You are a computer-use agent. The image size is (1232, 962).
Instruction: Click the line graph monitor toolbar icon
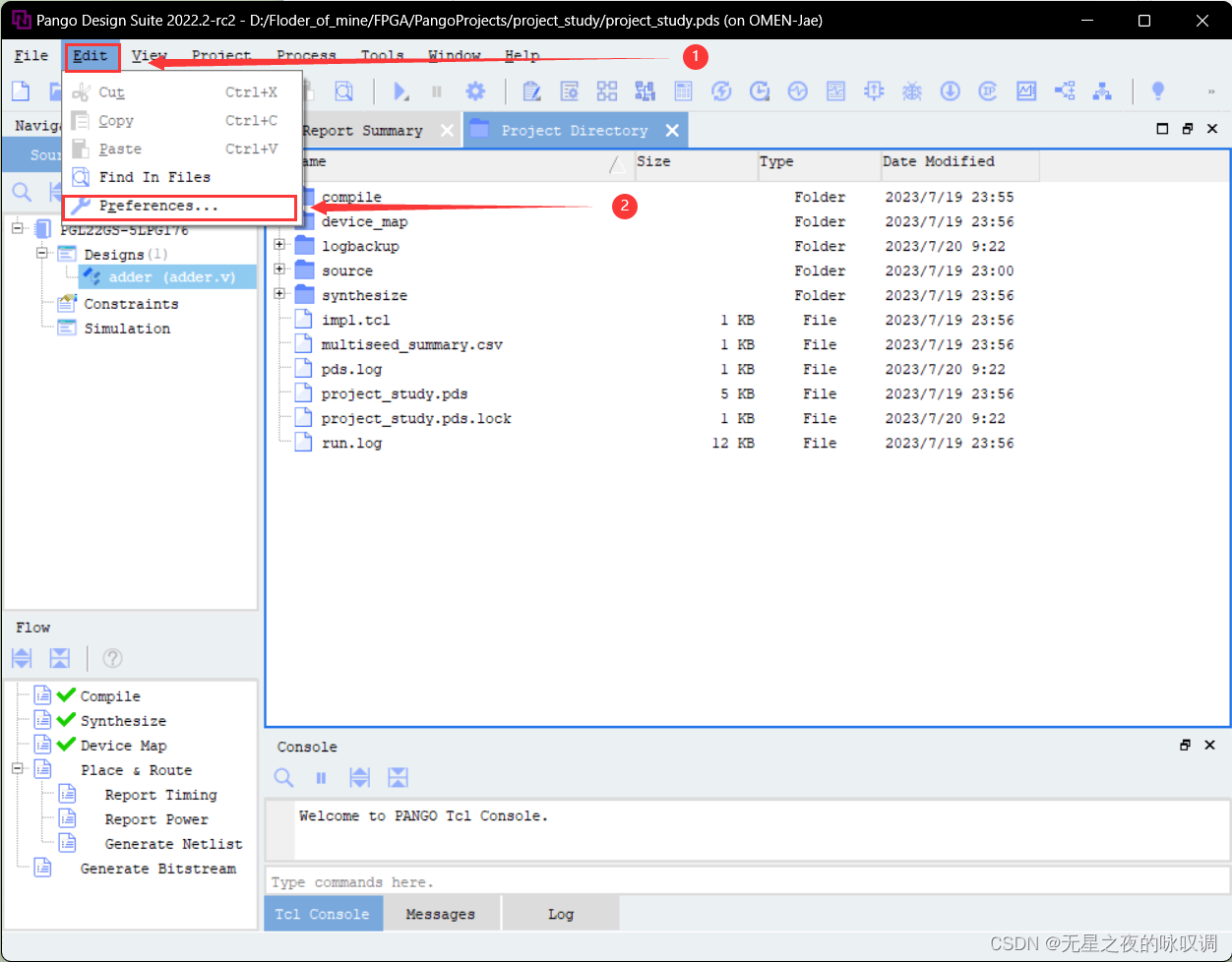1026,91
